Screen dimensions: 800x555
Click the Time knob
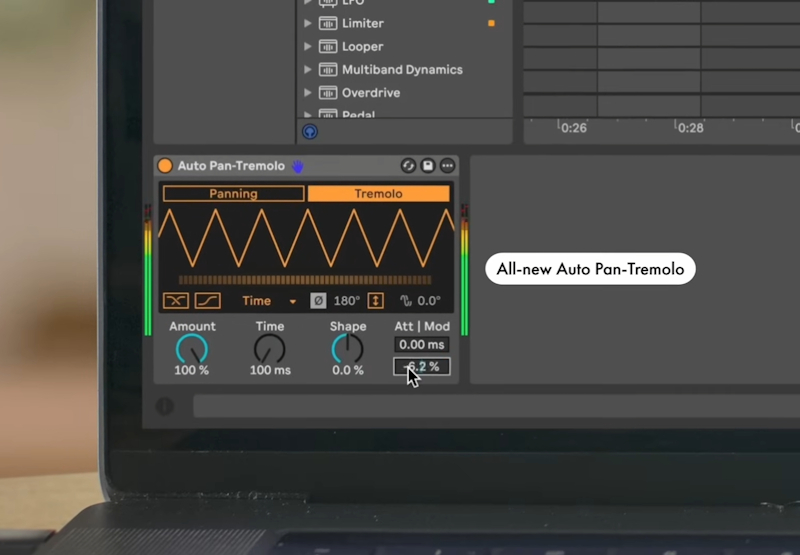269,349
